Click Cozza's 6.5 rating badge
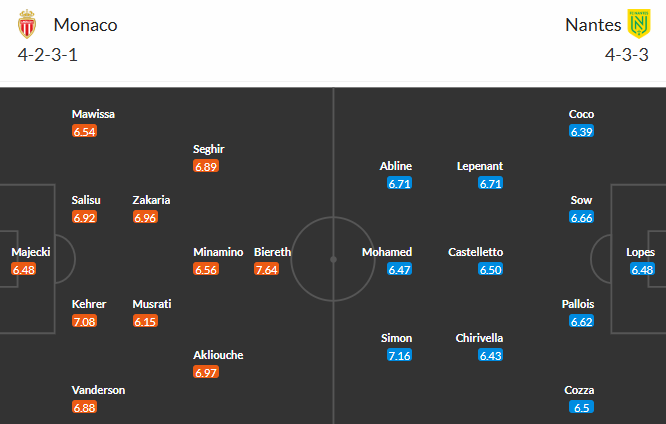Screen dimensions: 666x424 [581, 407]
